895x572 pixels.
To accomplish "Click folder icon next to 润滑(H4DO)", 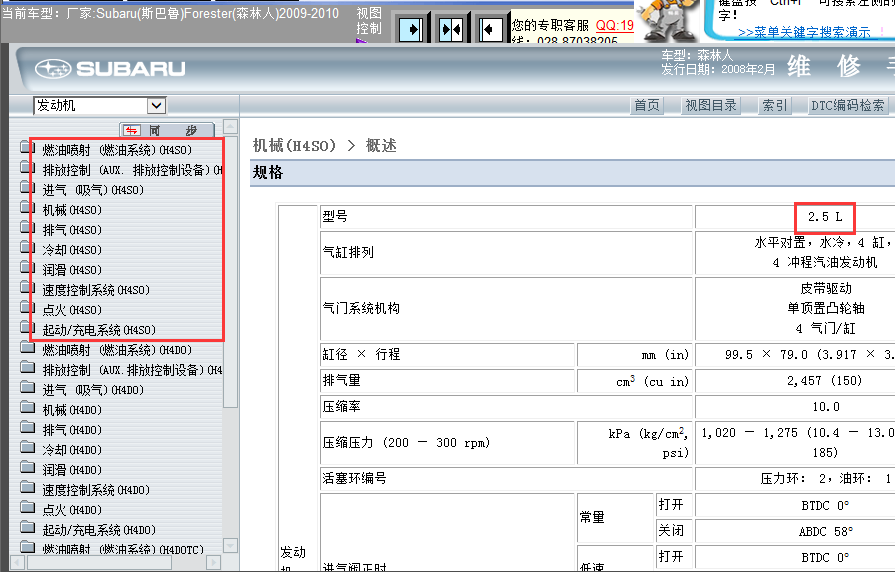I will coord(27,468).
